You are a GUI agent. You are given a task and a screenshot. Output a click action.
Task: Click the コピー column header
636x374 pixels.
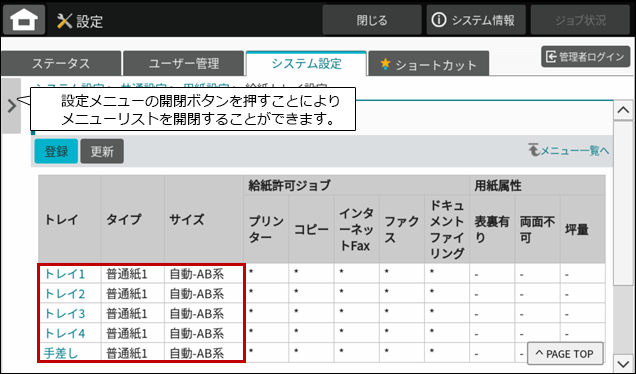pos(311,229)
